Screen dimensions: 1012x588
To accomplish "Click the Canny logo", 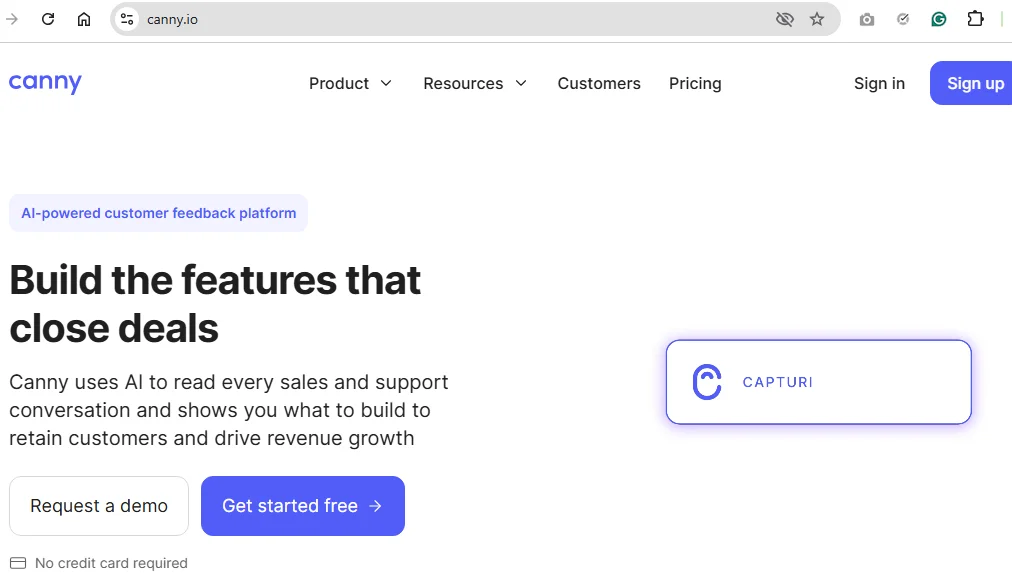I will coord(45,83).
